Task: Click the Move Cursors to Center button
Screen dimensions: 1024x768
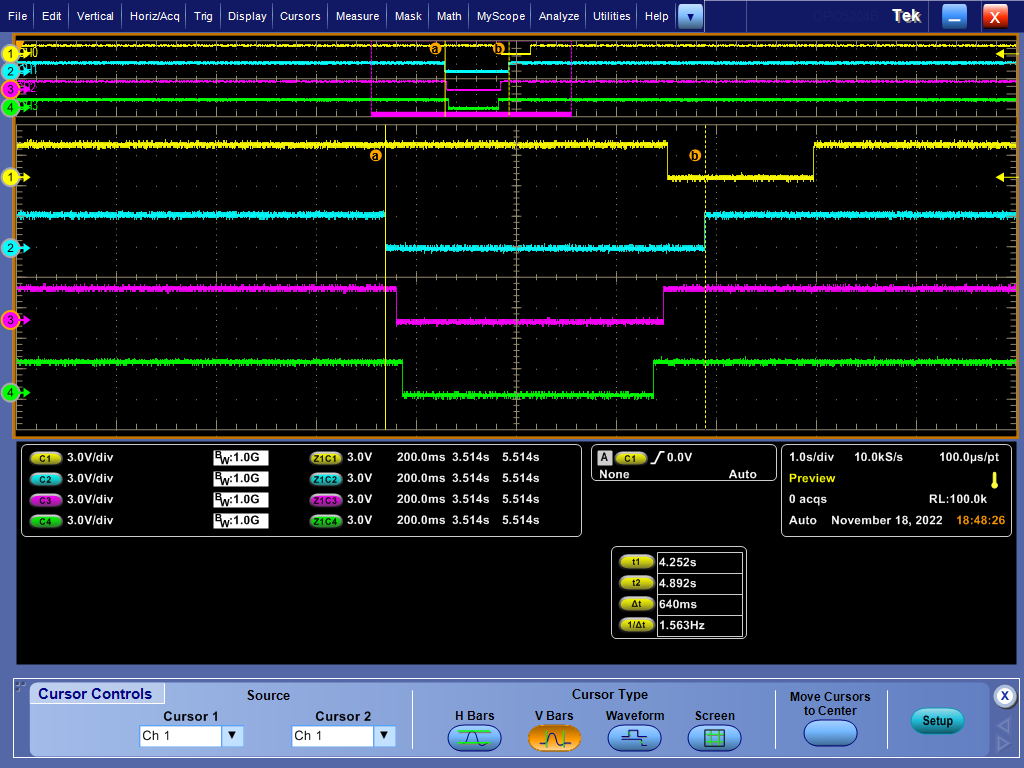Action: click(x=830, y=733)
